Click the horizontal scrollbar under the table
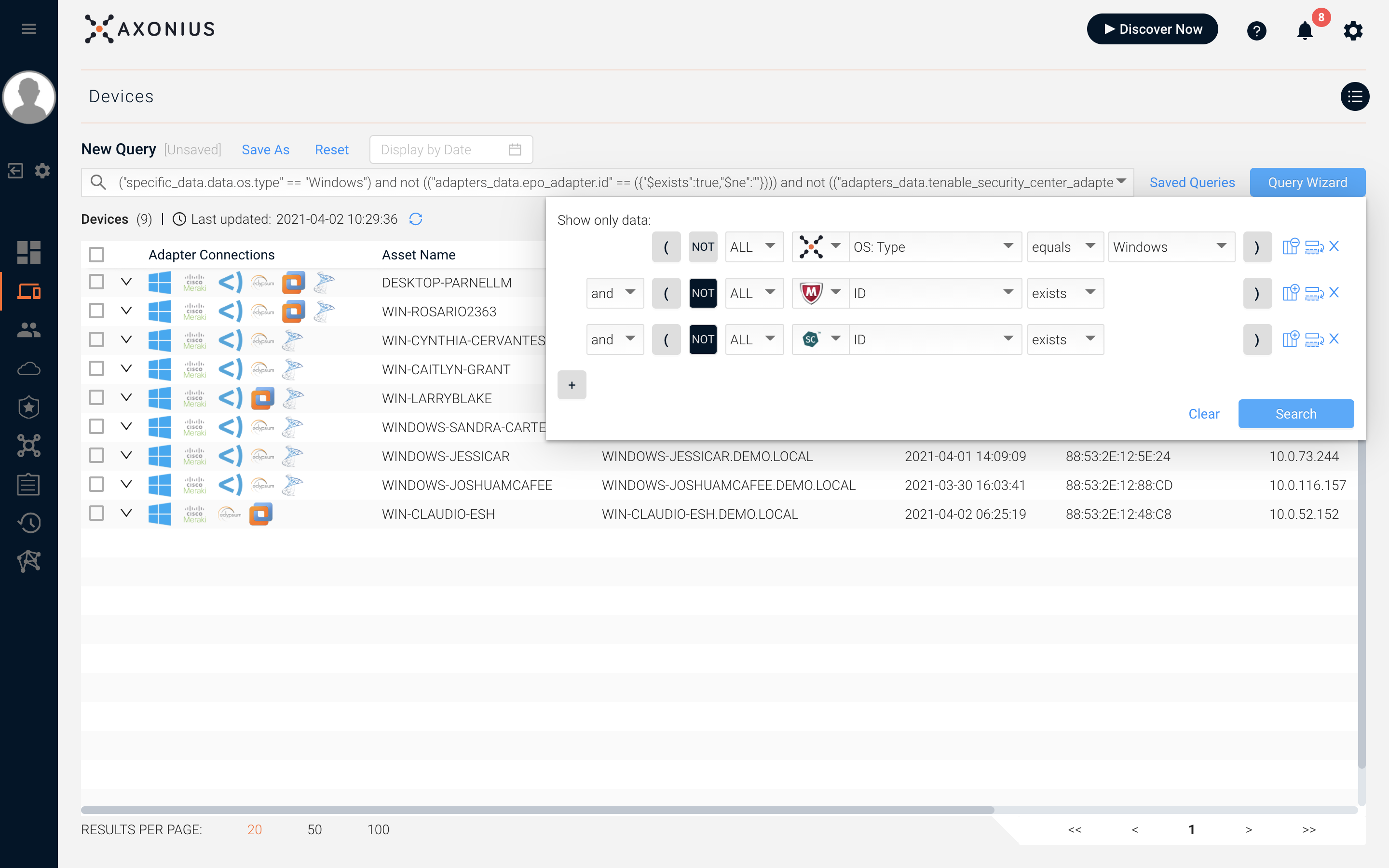The image size is (1389, 868). pos(537,810)
